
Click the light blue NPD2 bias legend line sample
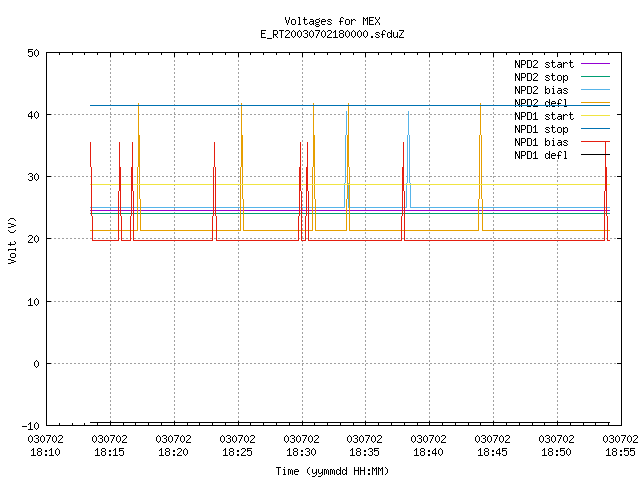pos(595,90)
